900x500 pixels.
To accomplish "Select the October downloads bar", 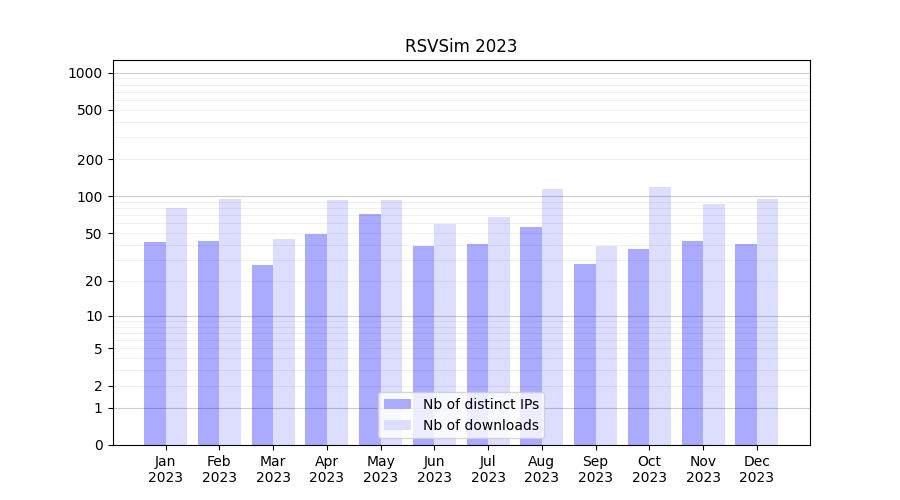I will coord(660,316).
